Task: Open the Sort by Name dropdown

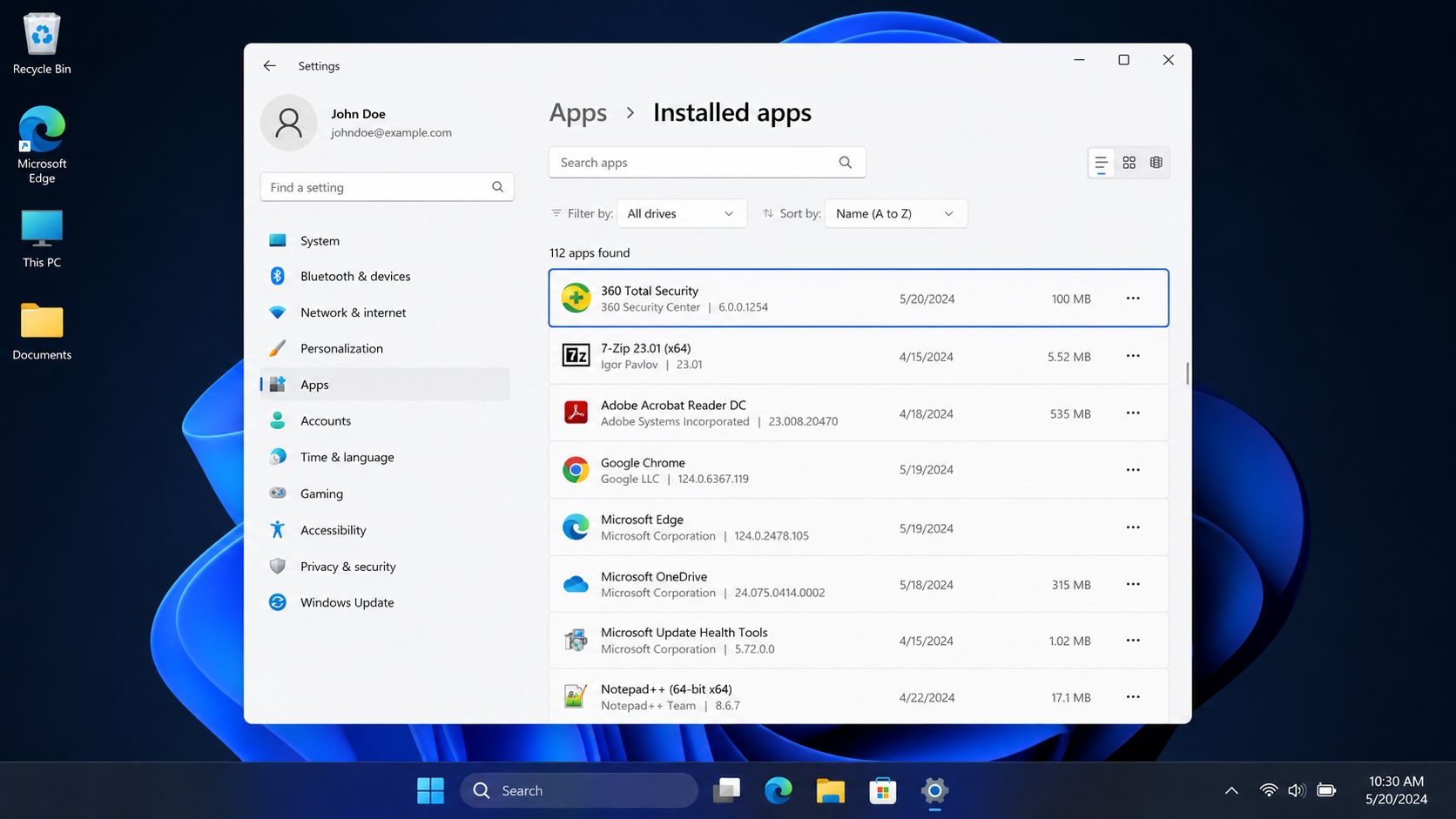Action: pyautogui.click(x=895, y=214)
